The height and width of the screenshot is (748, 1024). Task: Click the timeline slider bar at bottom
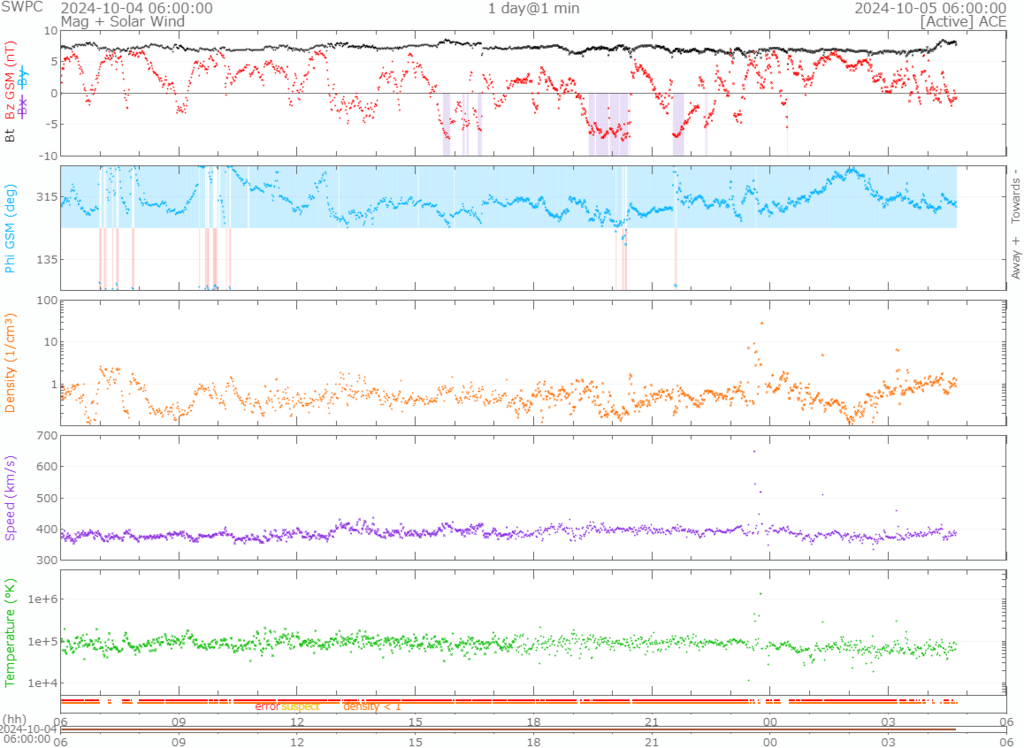point(510,729)
